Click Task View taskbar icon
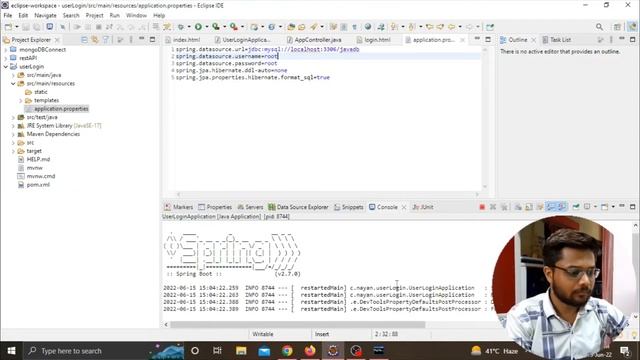The height and width of the screenshot is (360, 640). [218, 351]
